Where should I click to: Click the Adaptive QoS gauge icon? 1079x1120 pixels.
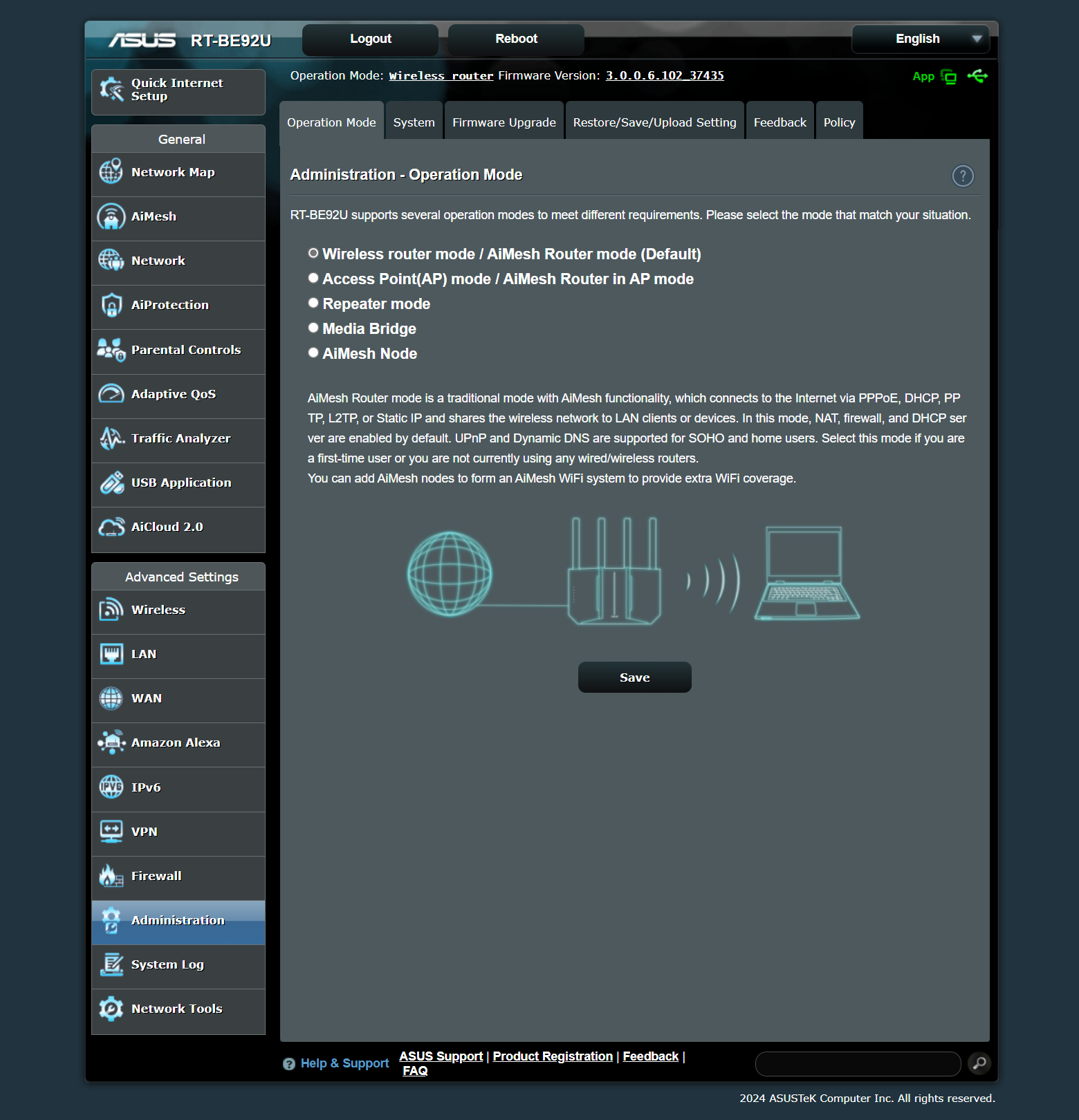point(111,394)
